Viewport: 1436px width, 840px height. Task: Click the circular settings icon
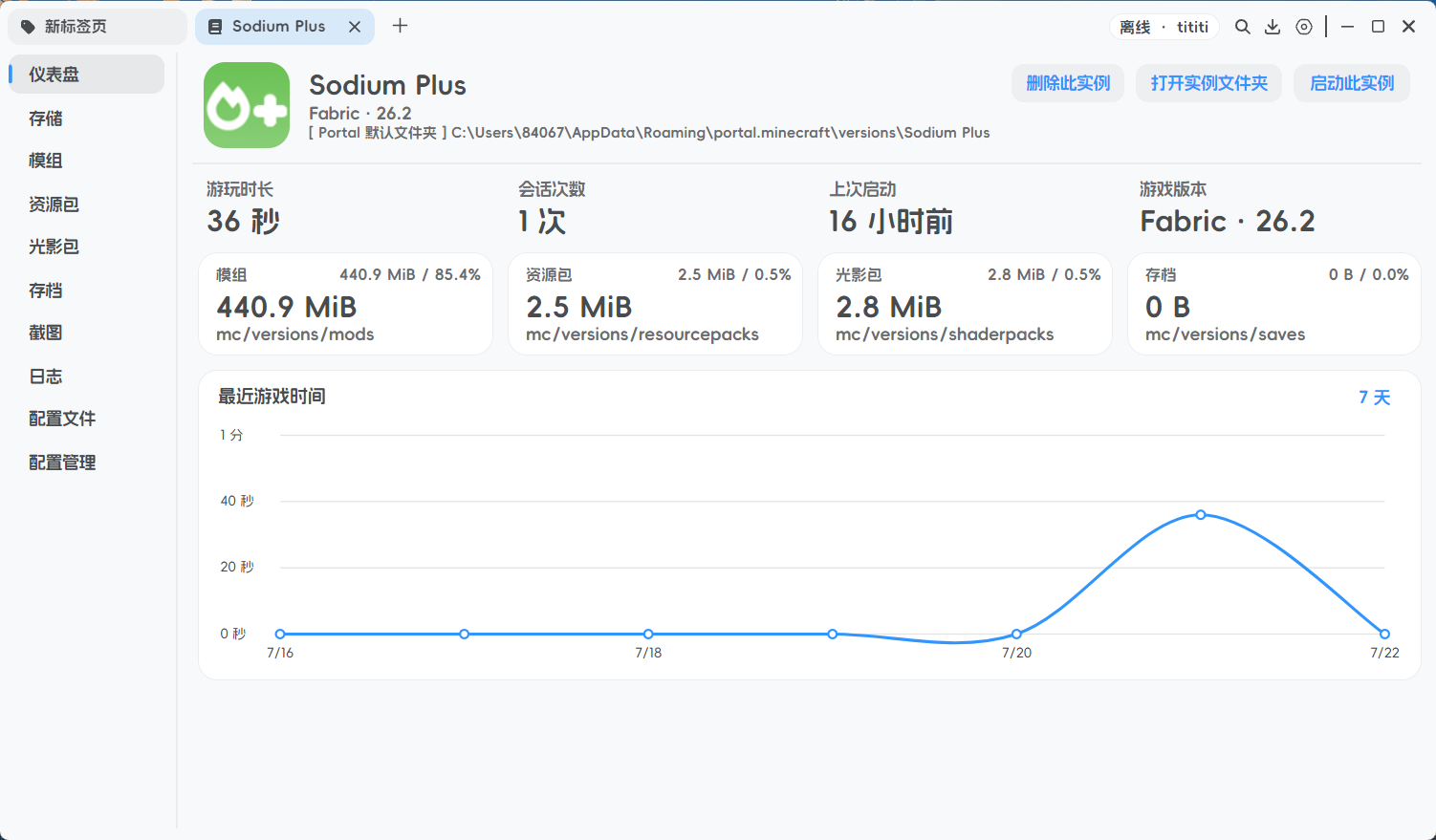pyautogui.click(x=1304, y=27)
